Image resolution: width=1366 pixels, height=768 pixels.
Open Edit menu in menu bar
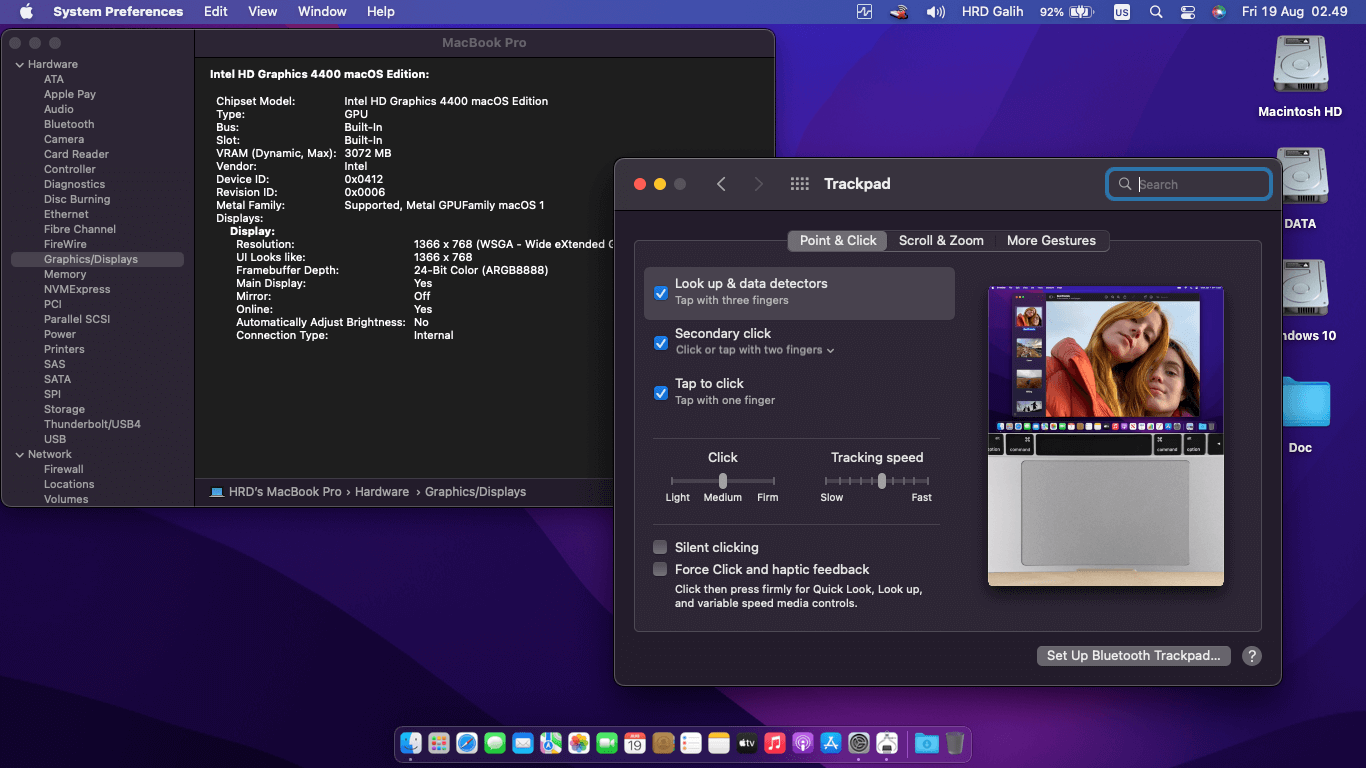pyautogui.click(x=215, y=12)
